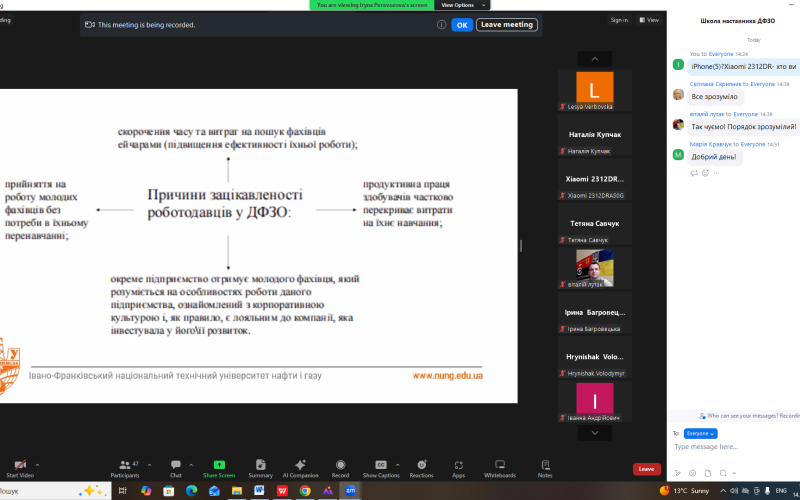The height and width of the screenshot is (500, 800).
Task: Toggle Show Captions (CC) icon
Action: pyautogui.click(x=381, y=464)
